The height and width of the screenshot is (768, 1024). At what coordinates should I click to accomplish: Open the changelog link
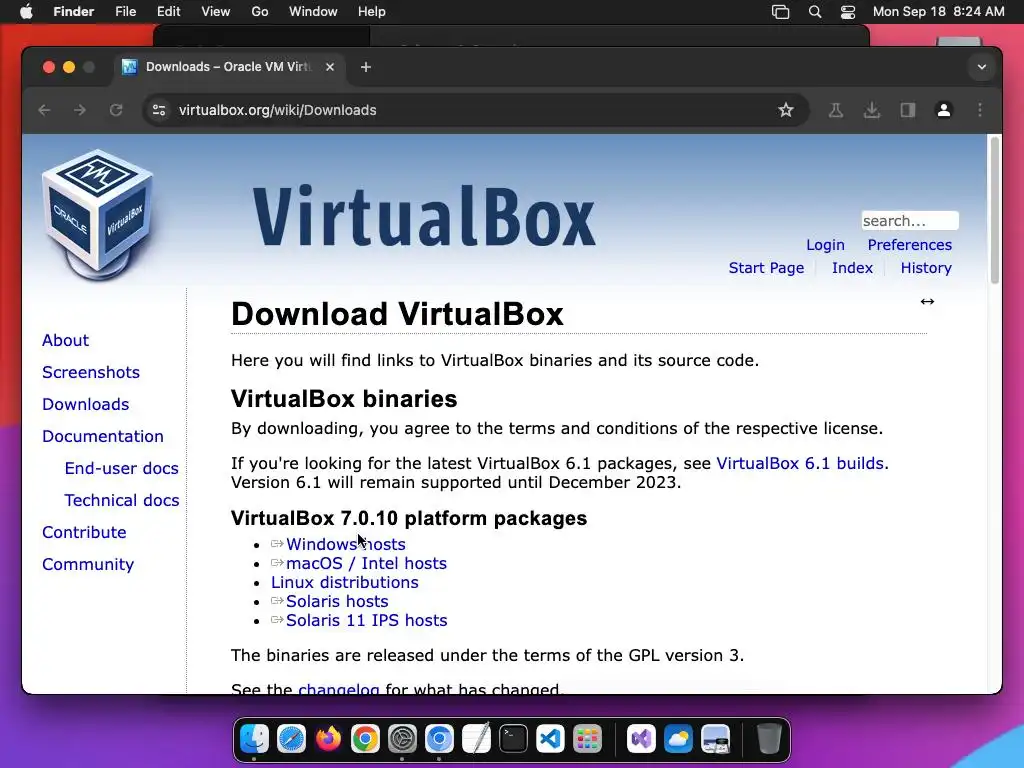pyautogui.click(x=338, y=689)
